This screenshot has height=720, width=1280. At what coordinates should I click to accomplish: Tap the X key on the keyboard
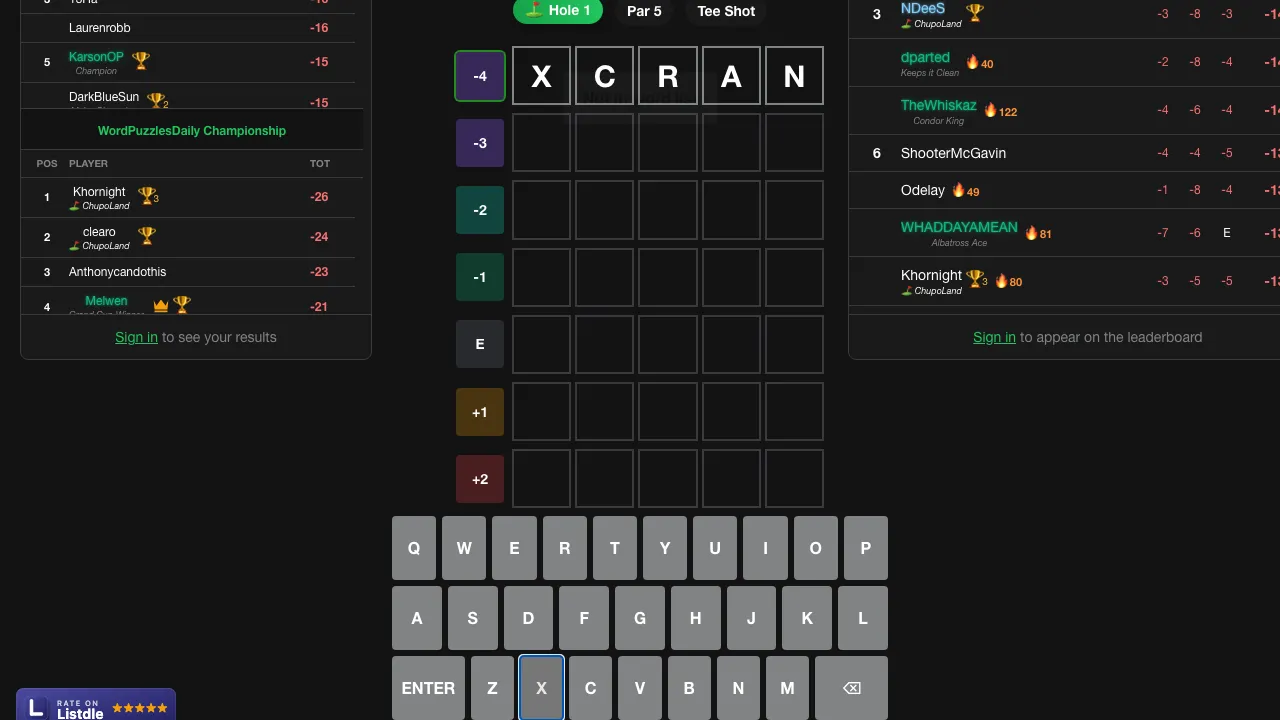click(541, 688)
